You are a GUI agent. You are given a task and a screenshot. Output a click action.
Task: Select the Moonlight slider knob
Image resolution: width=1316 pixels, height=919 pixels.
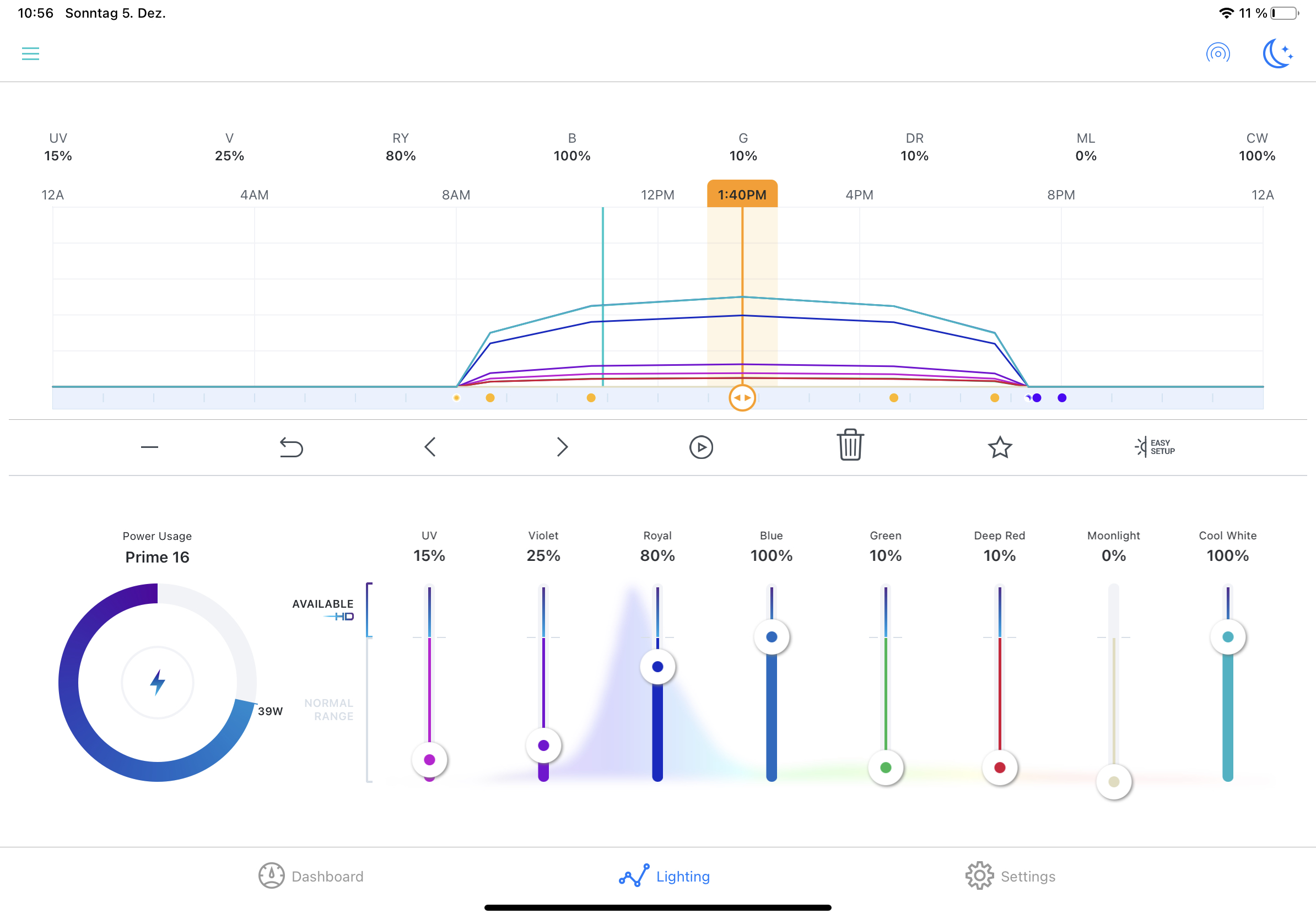[x=1113, y=781]
